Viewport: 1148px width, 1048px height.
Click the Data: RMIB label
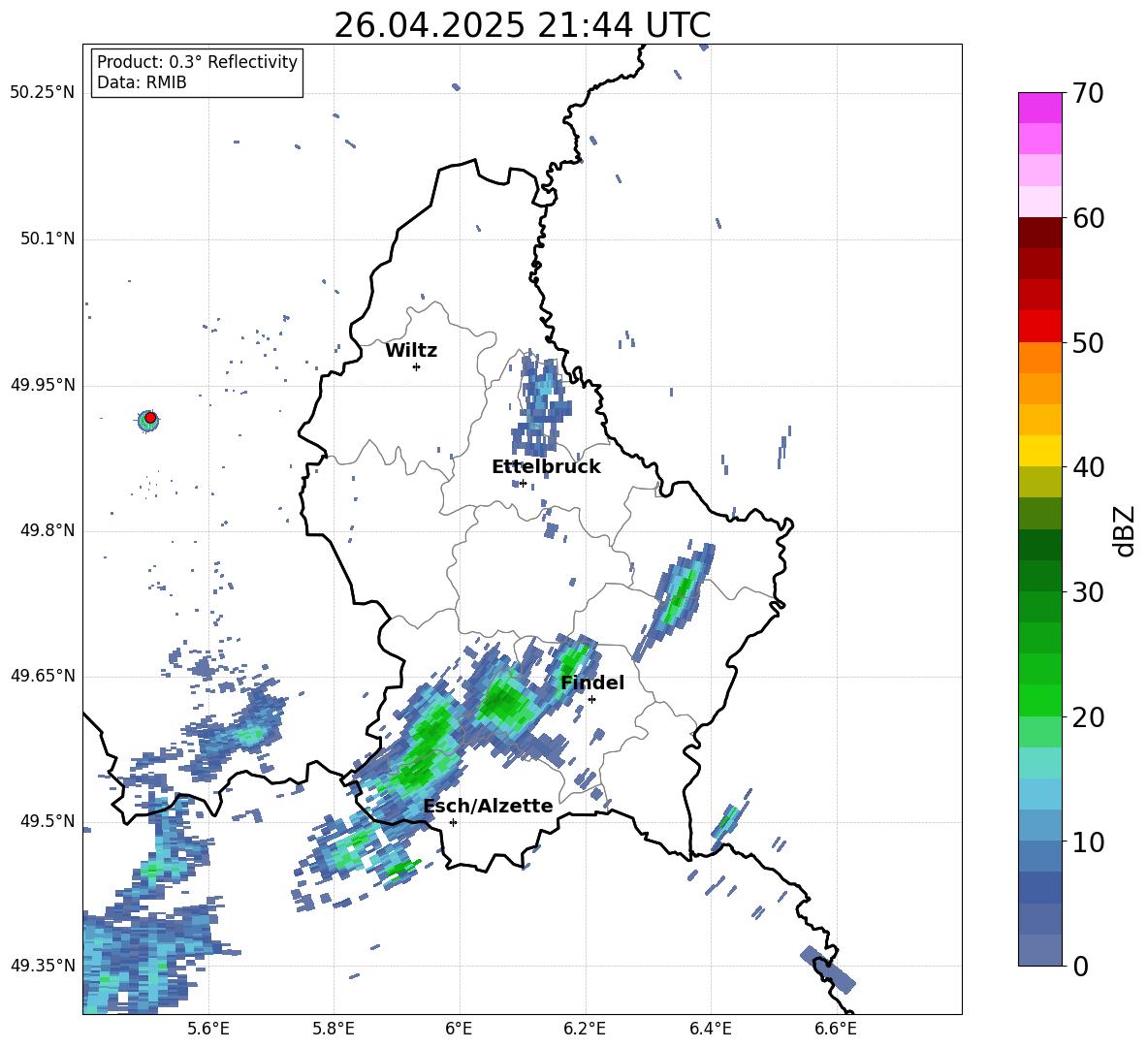(142, 82)
